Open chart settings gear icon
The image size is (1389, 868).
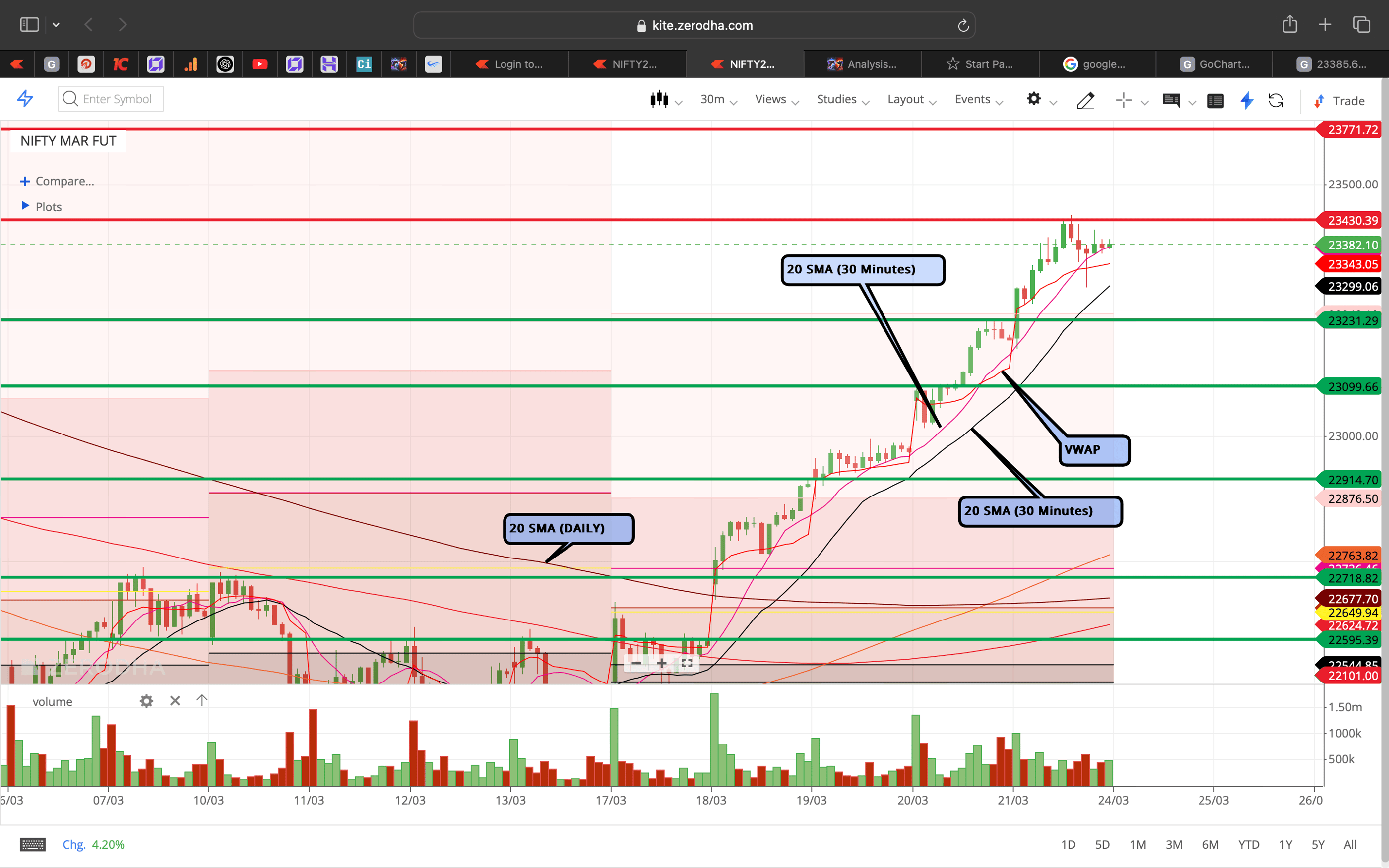click(x=1034, y=99)
